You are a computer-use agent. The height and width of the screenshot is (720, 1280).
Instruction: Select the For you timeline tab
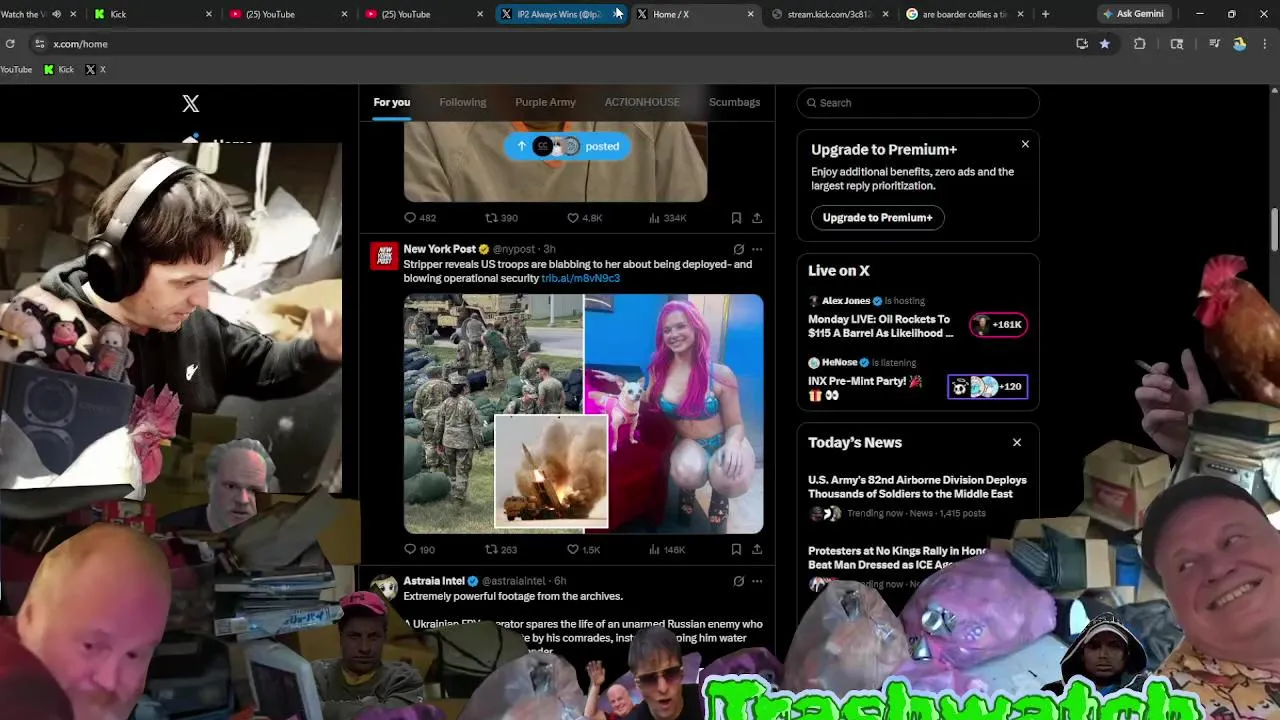click(392, 102)
